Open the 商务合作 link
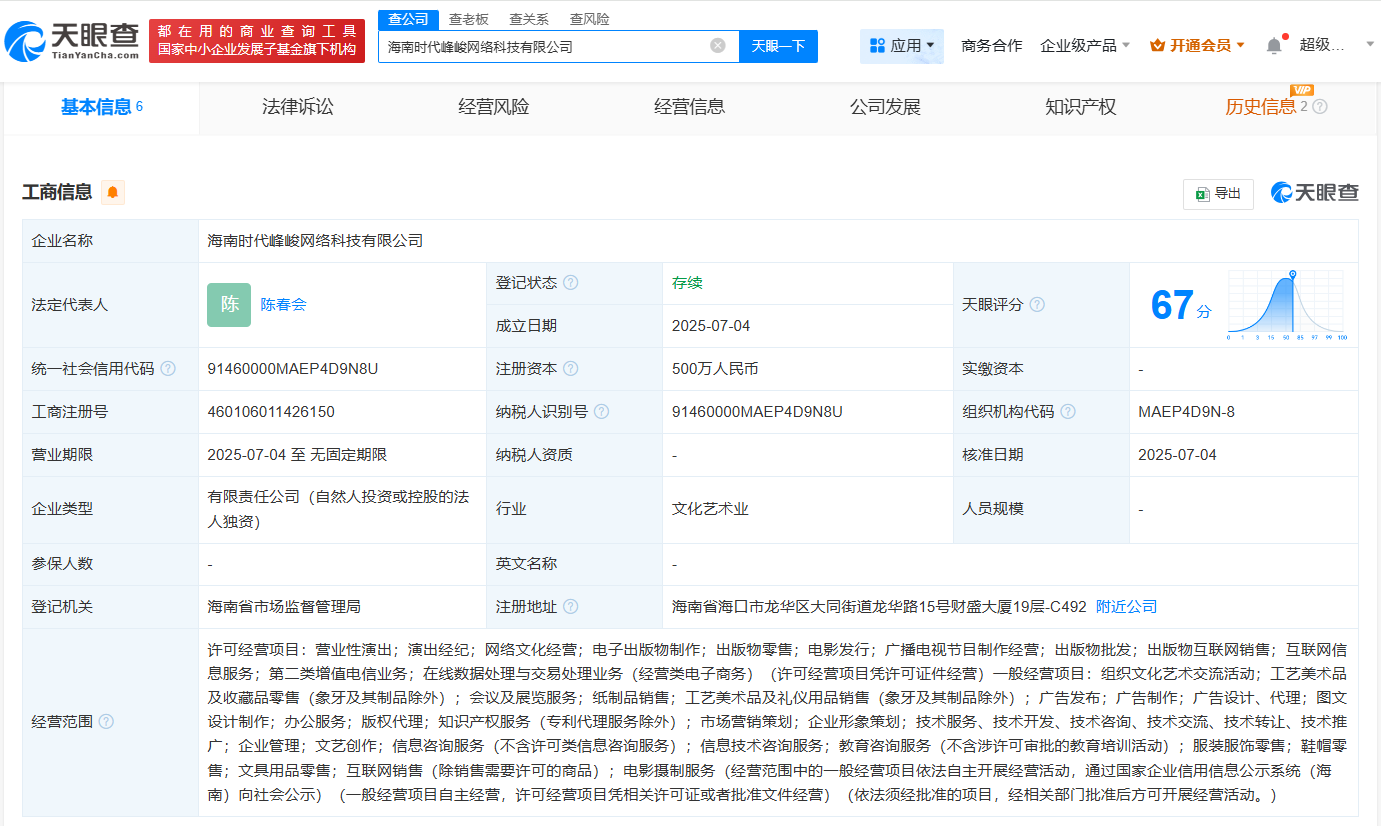1381x826 pixels. coord(991,46)
